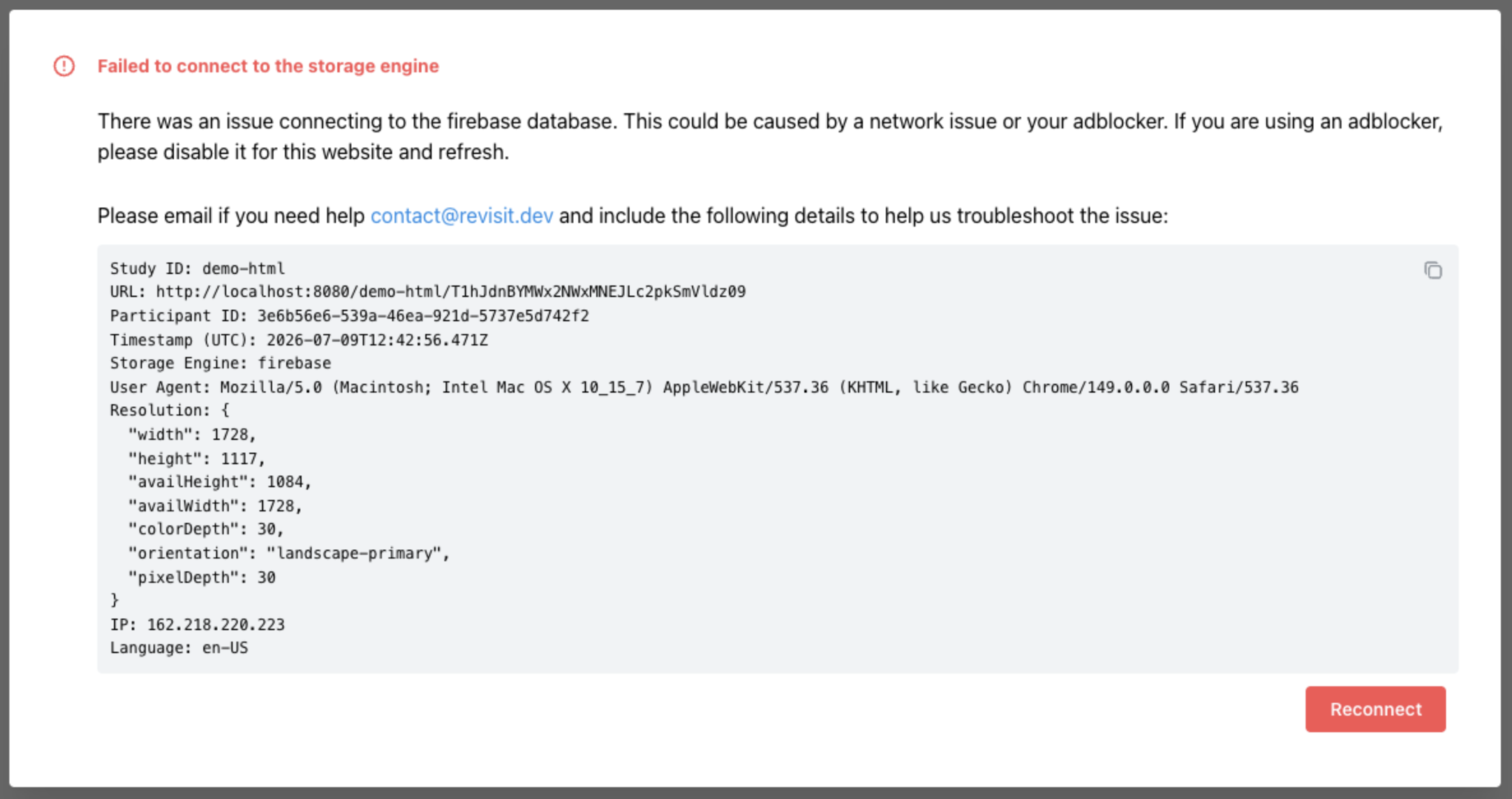Open the contact@revisit.dev email link

tap(461, 216)
